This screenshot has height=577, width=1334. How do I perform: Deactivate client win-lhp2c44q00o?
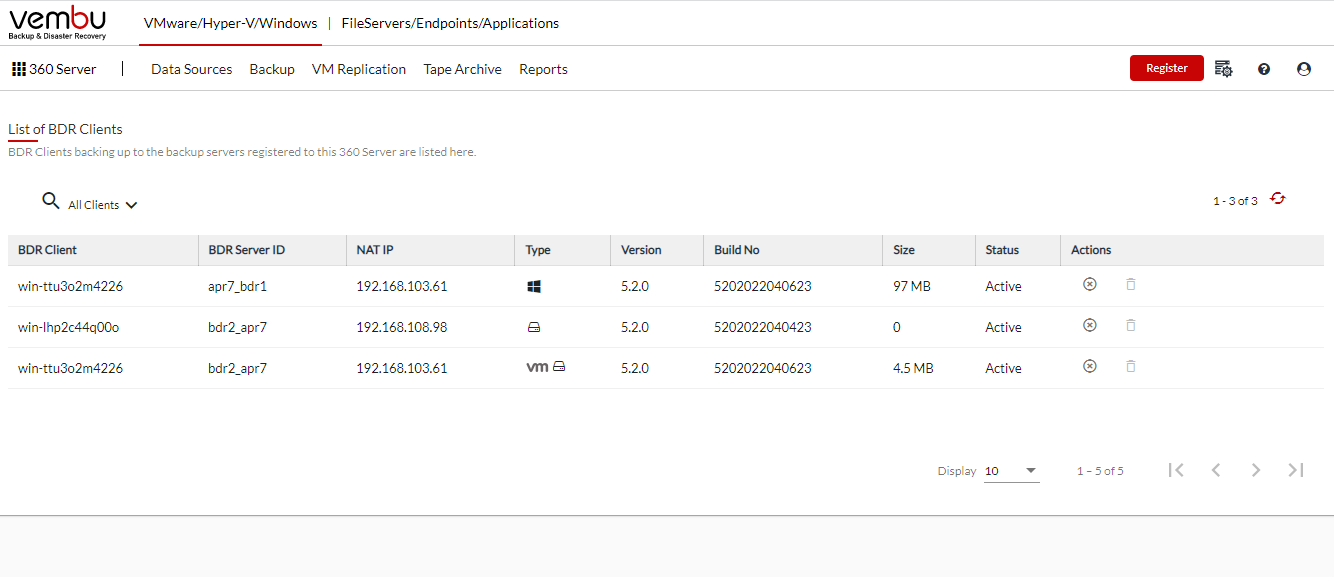(1090, 326)
